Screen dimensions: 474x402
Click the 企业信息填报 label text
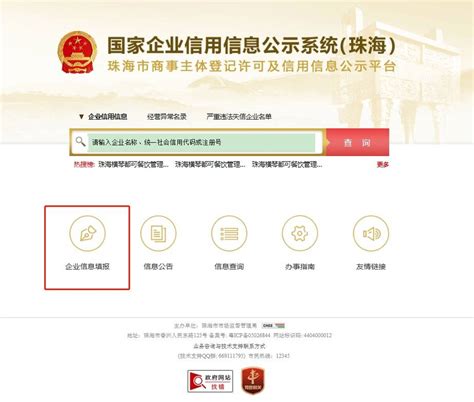[x=87, y=267]
